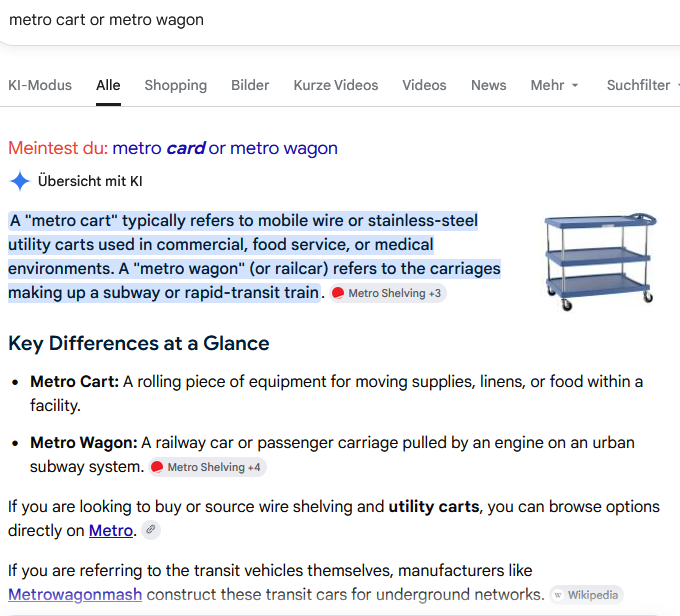680x616 pixels.
Task: Click the red Metro Shelving icon beside +3
Action: click(x=338, y=293)
